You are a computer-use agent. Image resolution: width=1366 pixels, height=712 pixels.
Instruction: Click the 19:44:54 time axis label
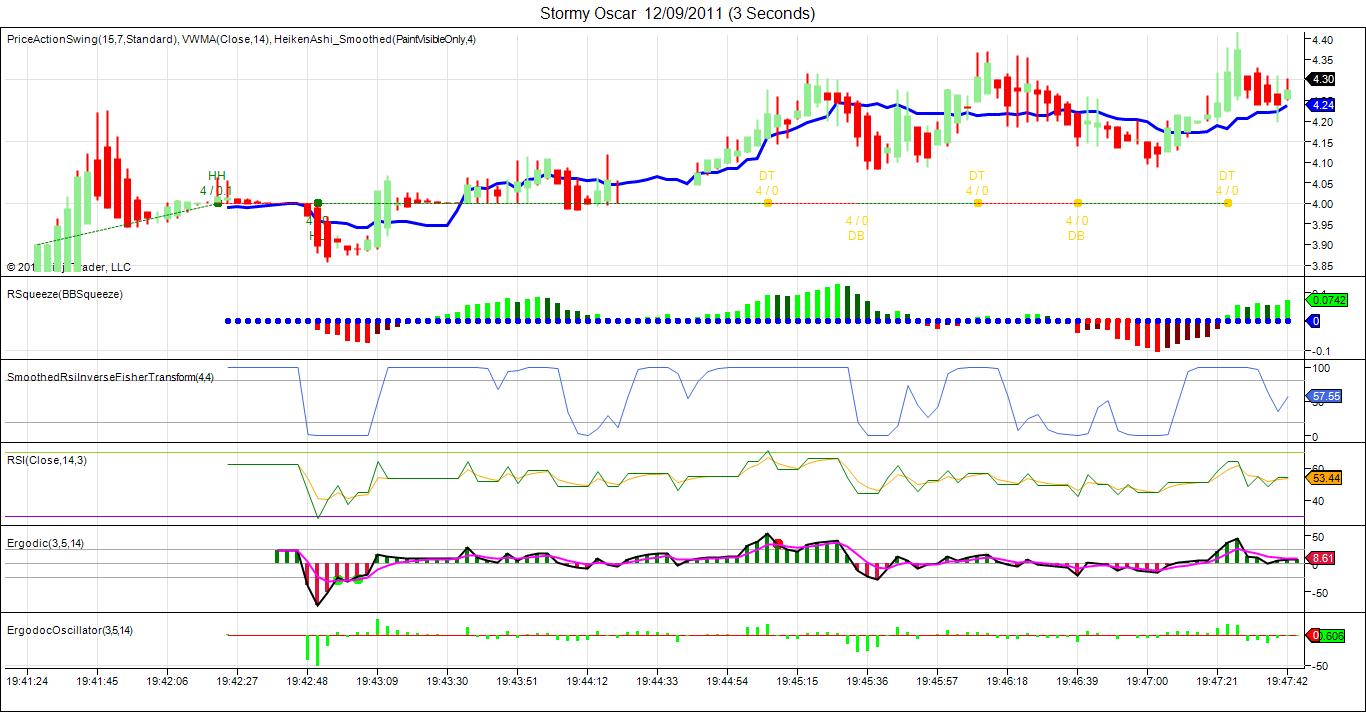(727, 682)
